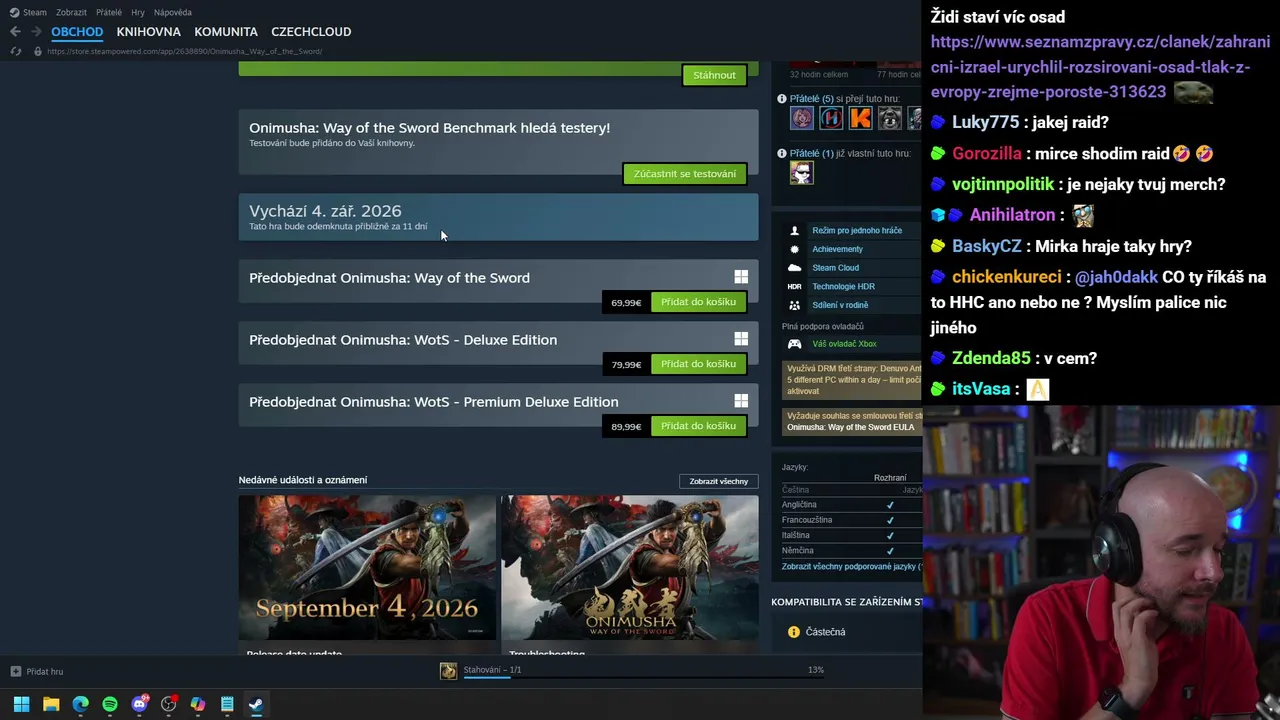Open the Nápověda menu
The height and width of the screenshot is (720, 1280).
point(173,12)
